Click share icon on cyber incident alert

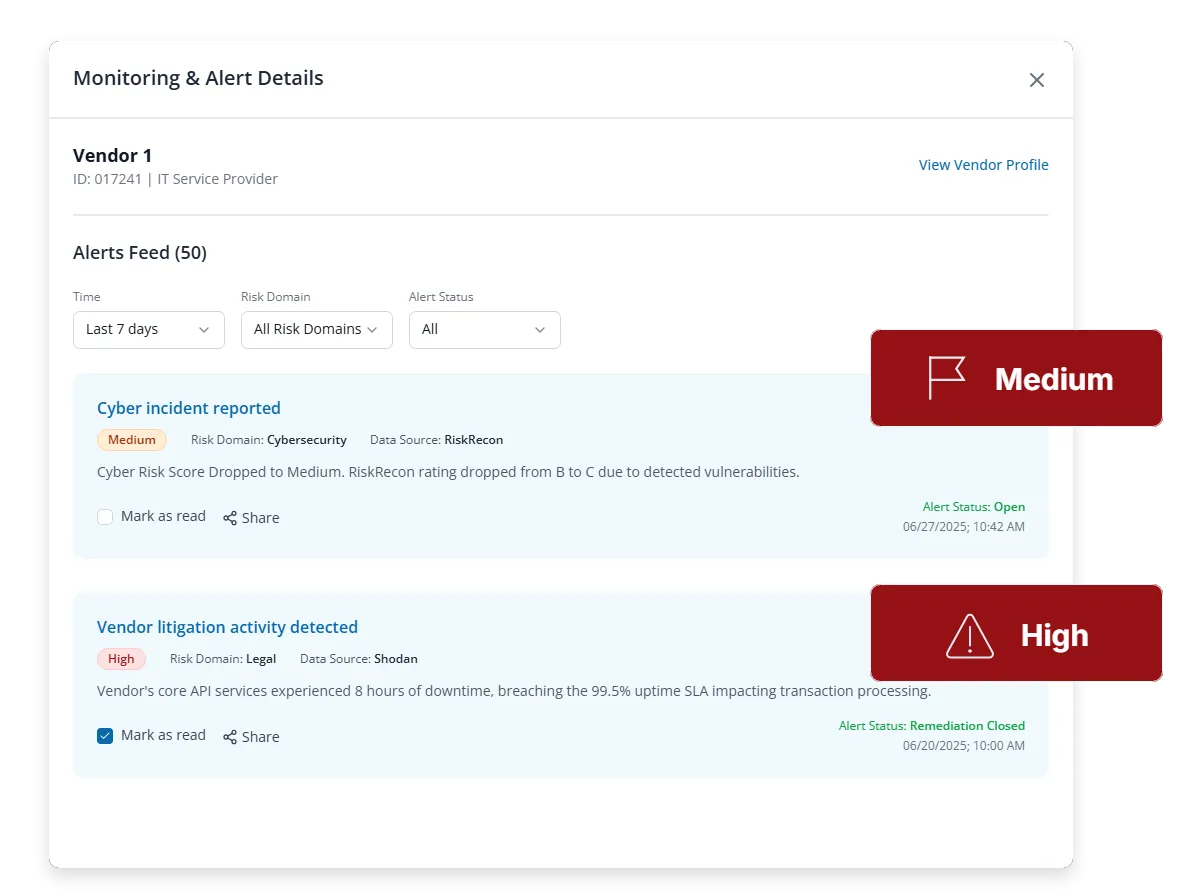230,518
